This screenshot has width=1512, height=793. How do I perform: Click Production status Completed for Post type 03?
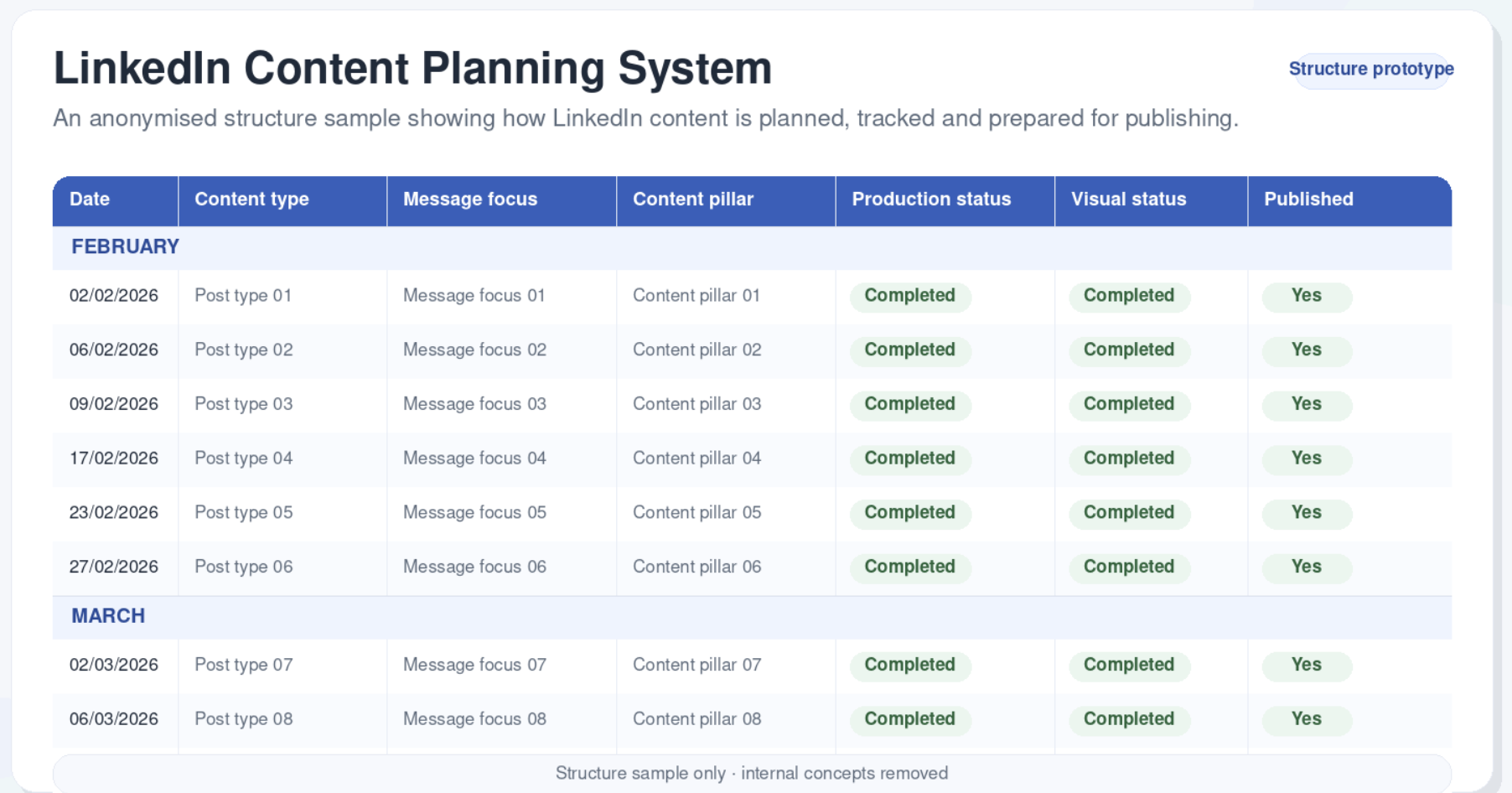[x=910, y=405]
